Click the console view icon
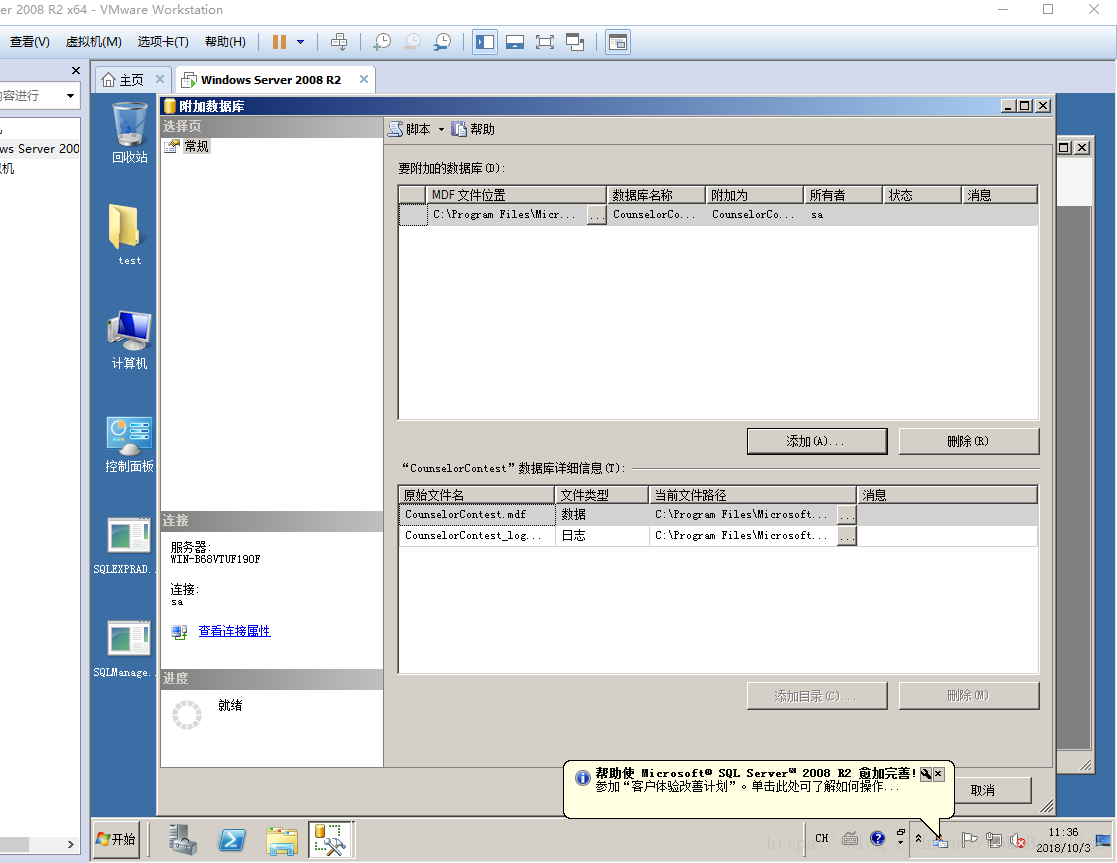1117x863 pixels. tap(618, 42)
